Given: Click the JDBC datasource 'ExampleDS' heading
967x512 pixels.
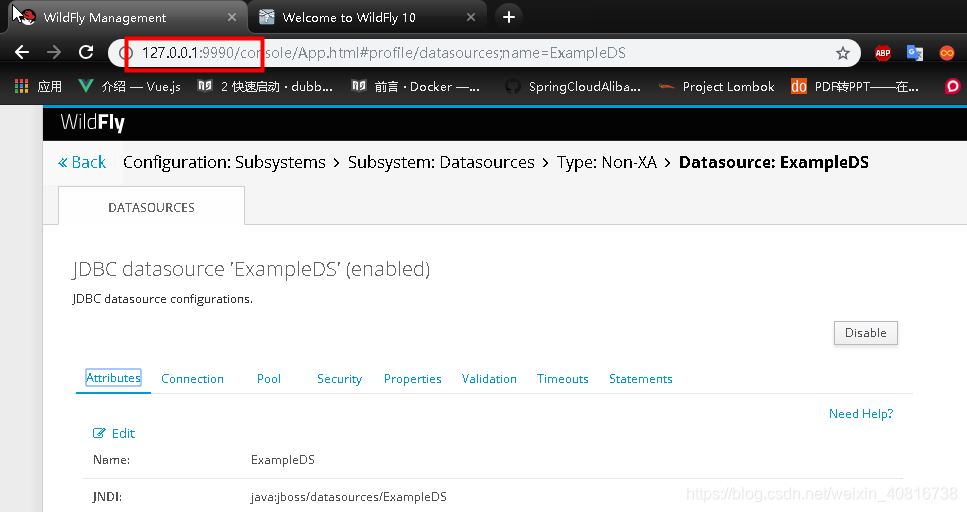Looking at the screenshot, I should [252, 269].
